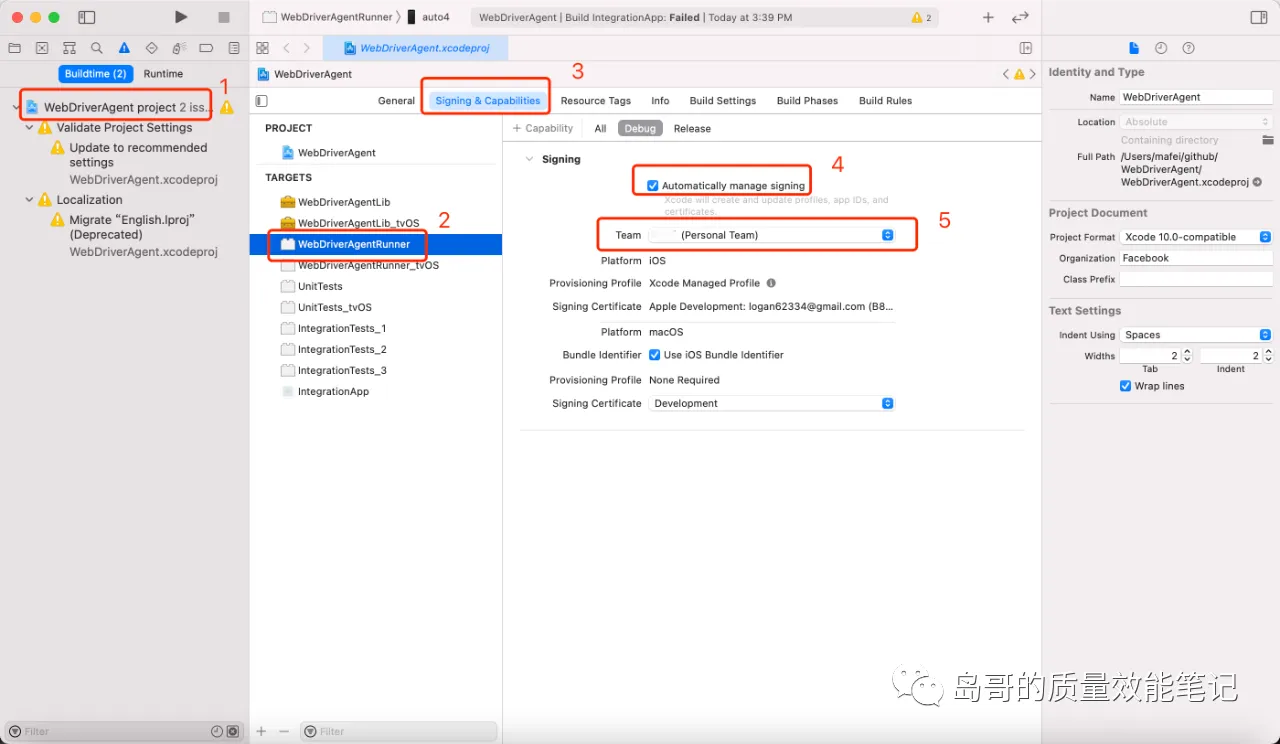Select the issue navigator triangle icon
Viewport: 1280px width, 744px height.
[124, 48]
